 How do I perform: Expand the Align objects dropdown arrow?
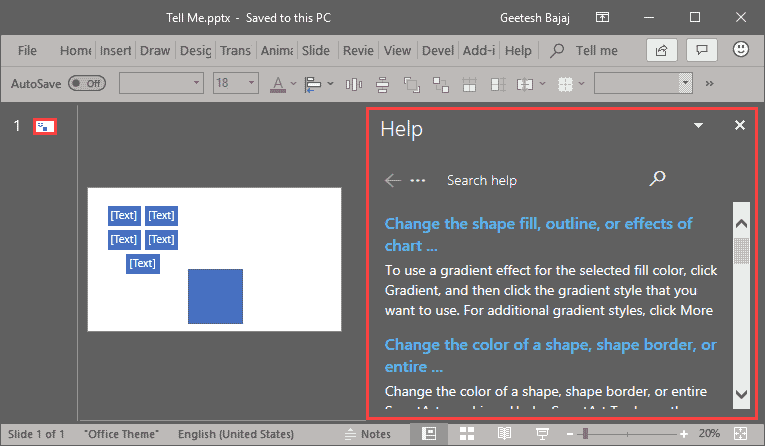(x=330, y=84)
